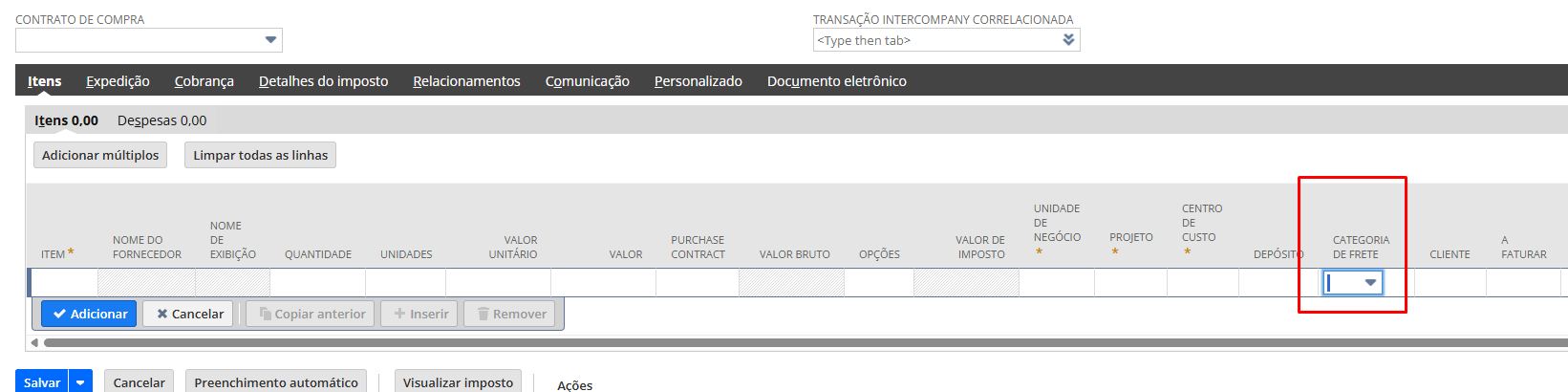The width and height of the screenshot is (1568, 392).
Task: Click the Remover trash button
Action: 510,314
